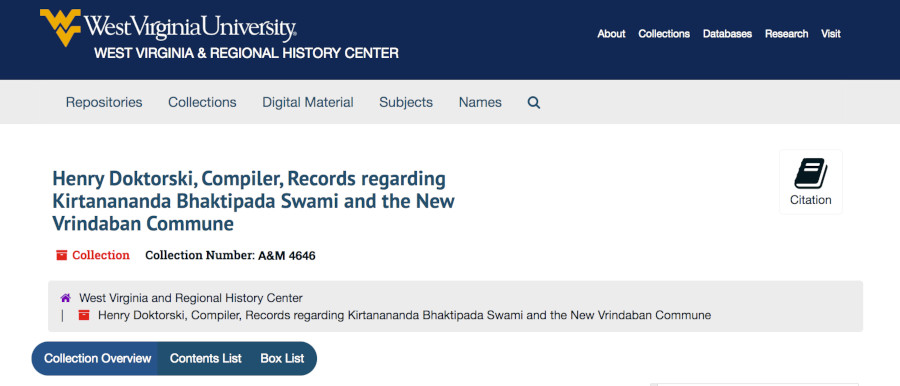The image size is (900, 386).
Task: Click About in top header
Action: click(x=611, y=34)
